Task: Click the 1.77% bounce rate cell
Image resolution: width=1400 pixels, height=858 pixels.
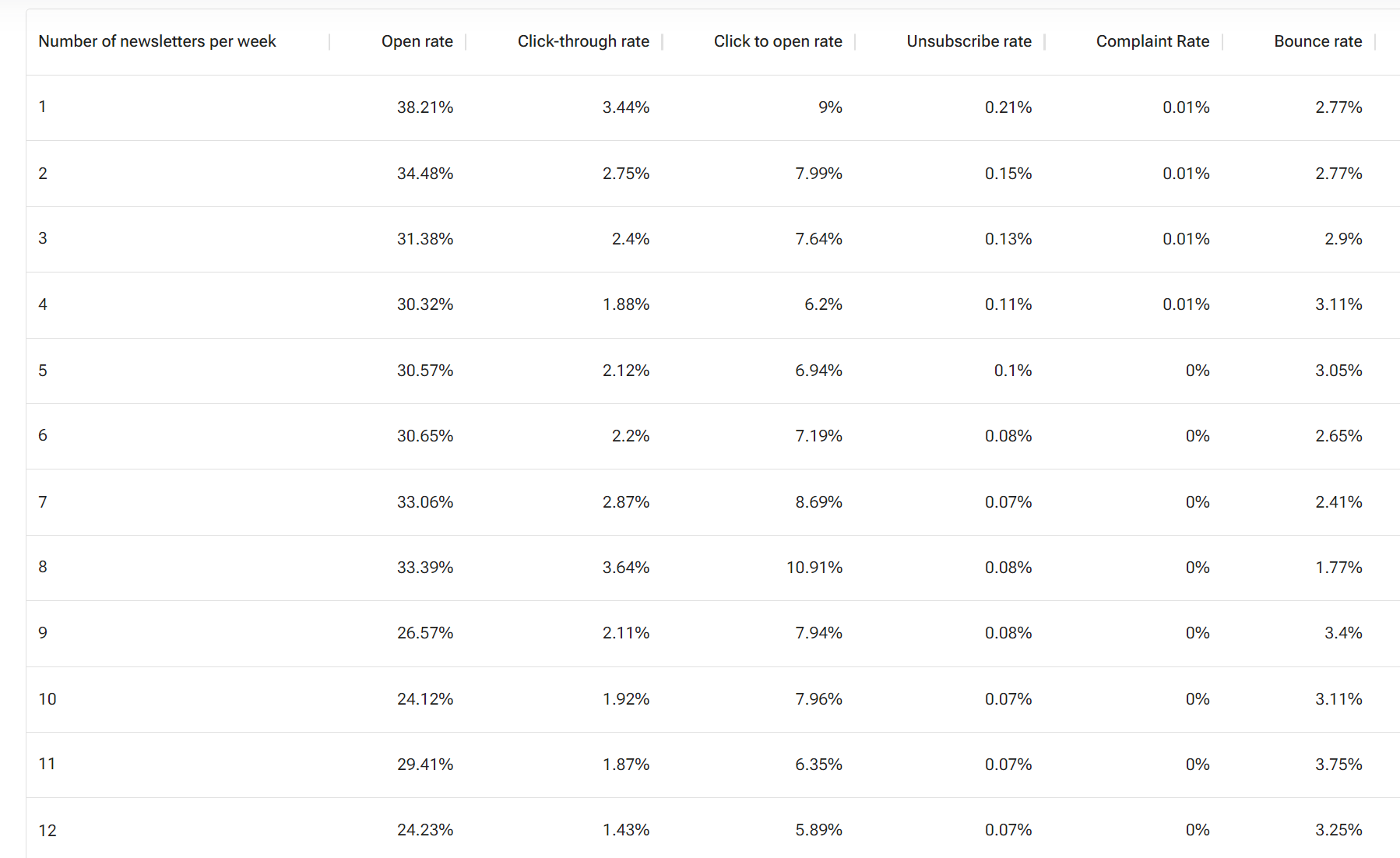Action: (1338, 568)
